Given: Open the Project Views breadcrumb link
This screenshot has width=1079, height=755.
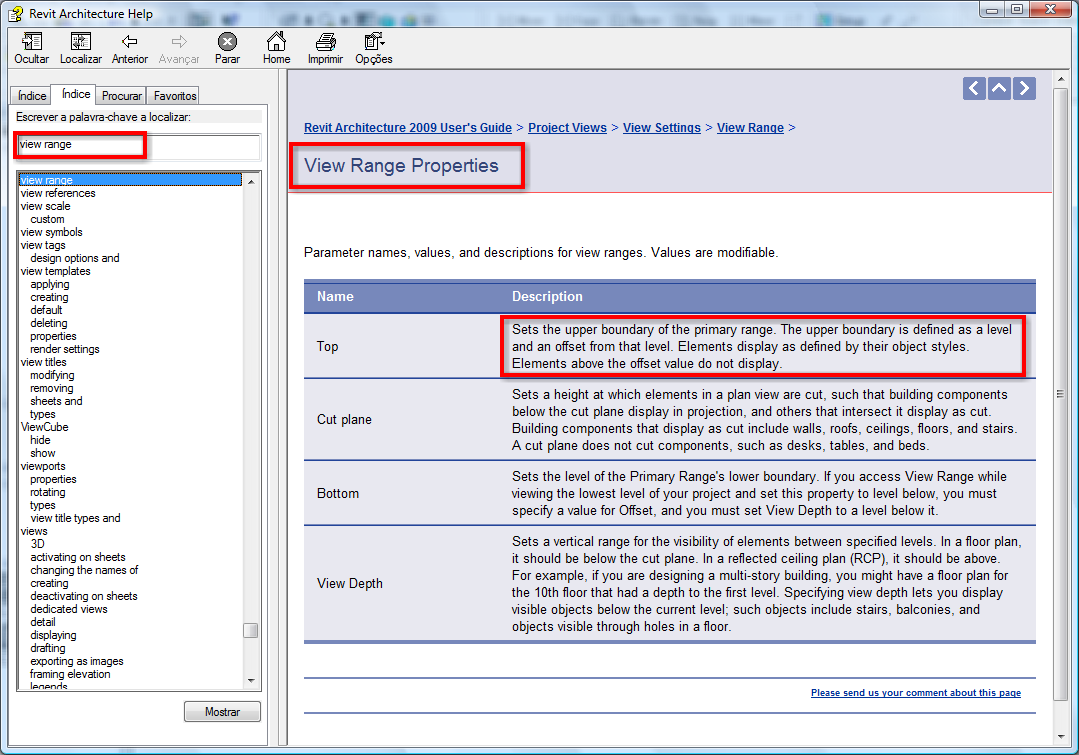Looking at the screenshot, I should click(568, 127).
